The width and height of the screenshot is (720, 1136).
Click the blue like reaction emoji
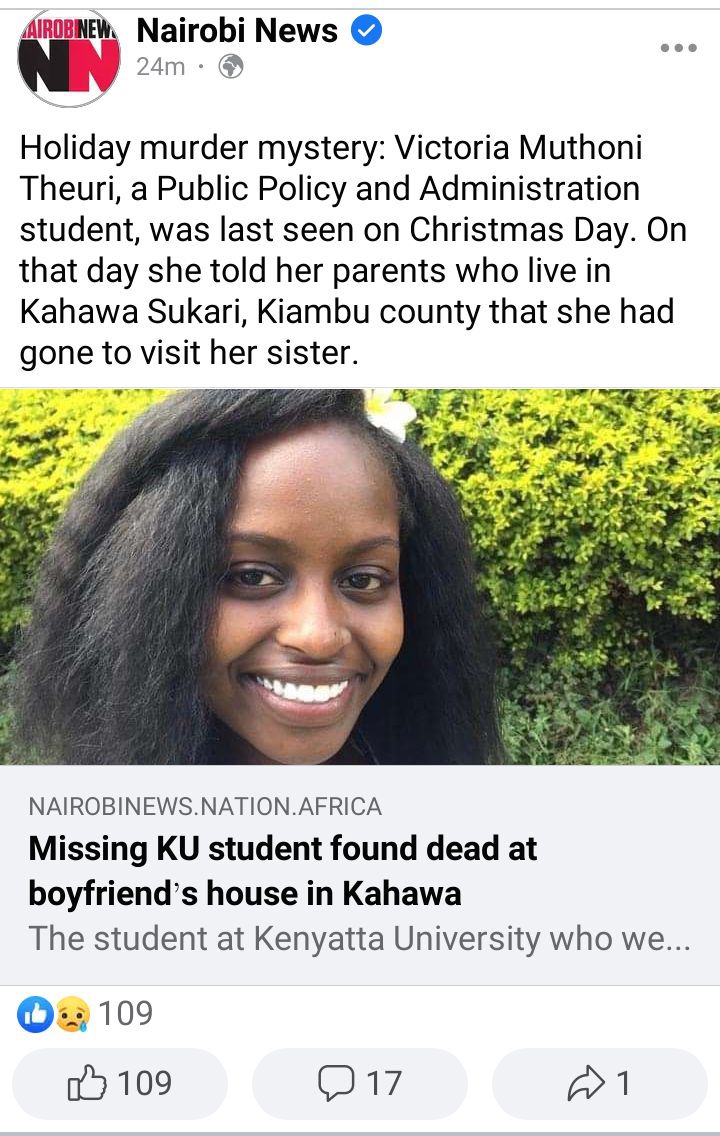35,1014
